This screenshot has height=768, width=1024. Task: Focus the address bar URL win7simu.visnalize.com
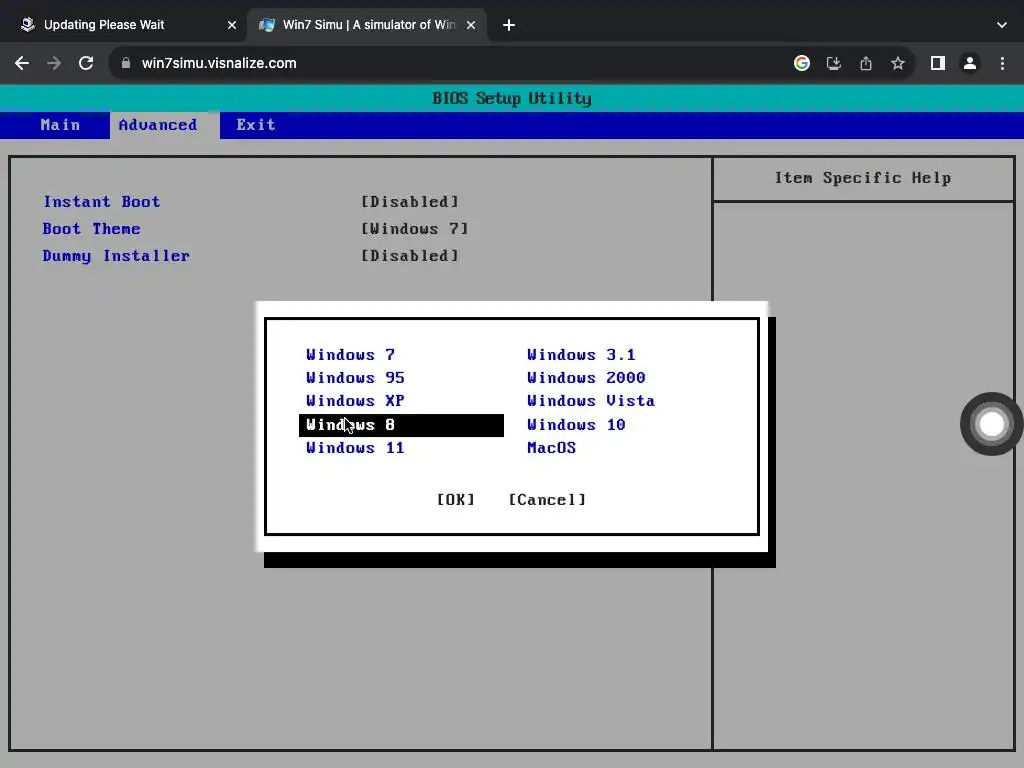coord(219,63)
